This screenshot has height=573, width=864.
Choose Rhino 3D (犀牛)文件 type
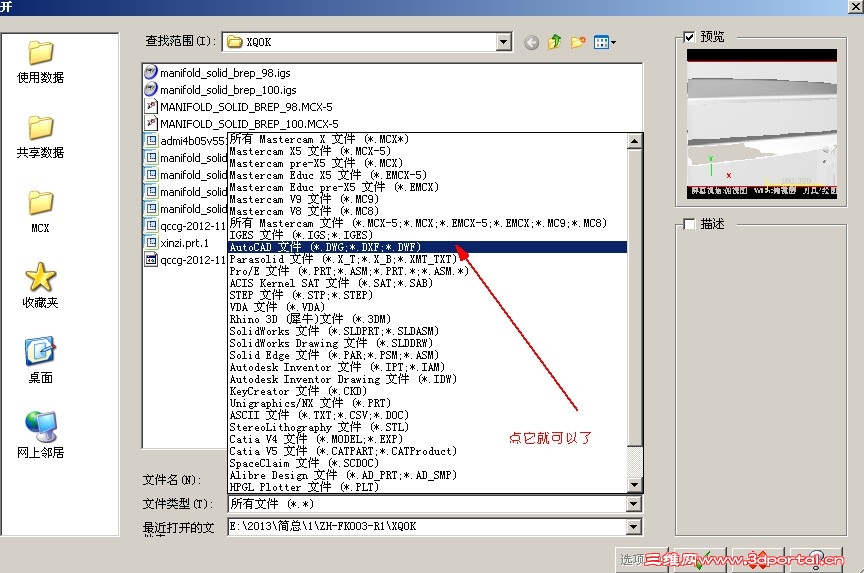pyautogui.click(x=428, y=320)
